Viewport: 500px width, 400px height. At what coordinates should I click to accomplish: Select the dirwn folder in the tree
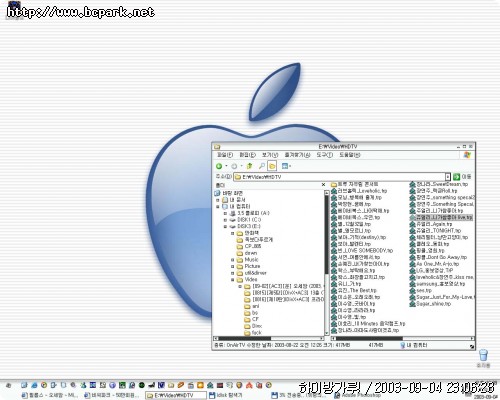pyautogui.click(x=247, y=253)
